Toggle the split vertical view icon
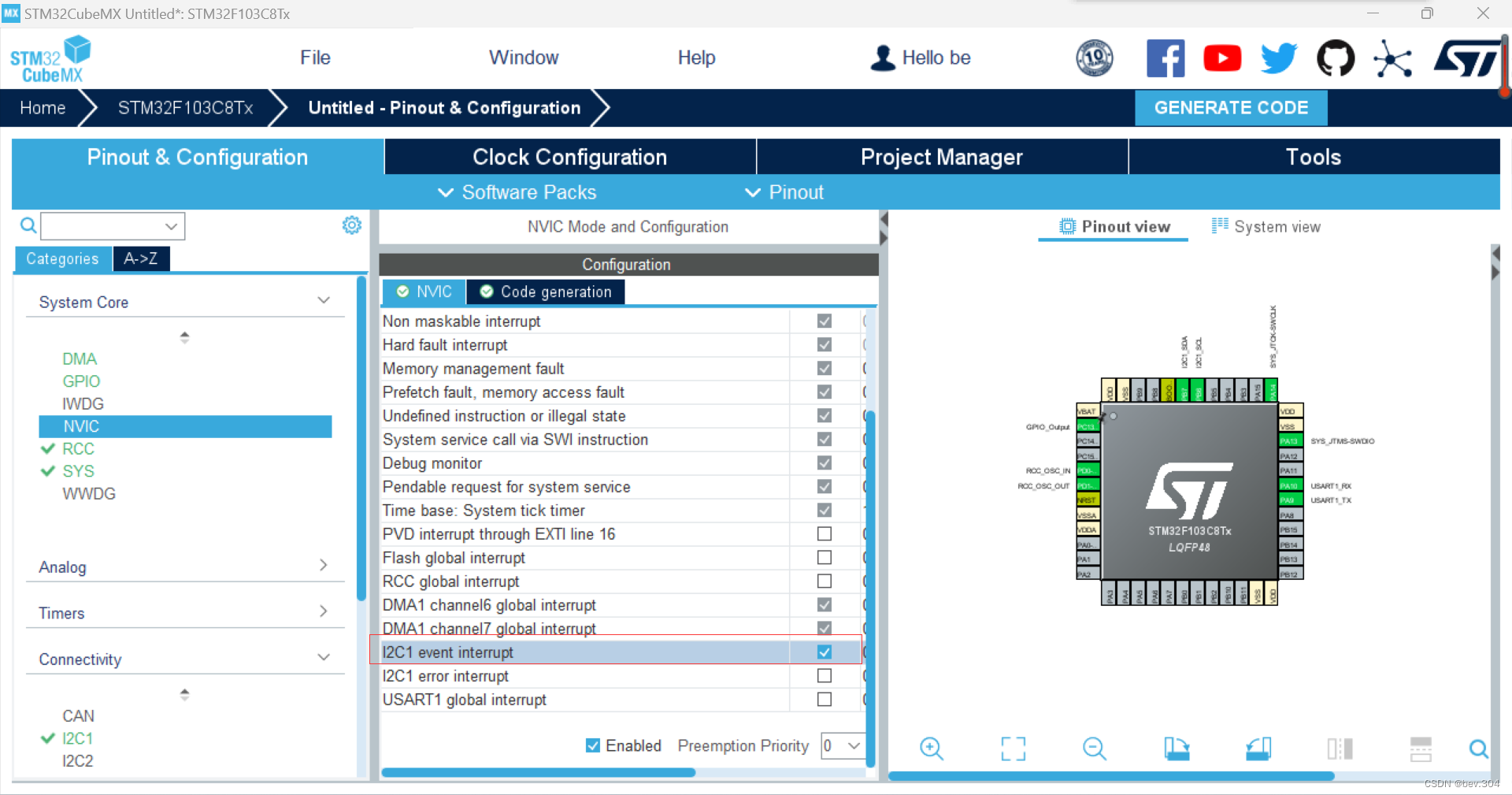Screen dimensions: 1512x795 (x=1340, y=749)
